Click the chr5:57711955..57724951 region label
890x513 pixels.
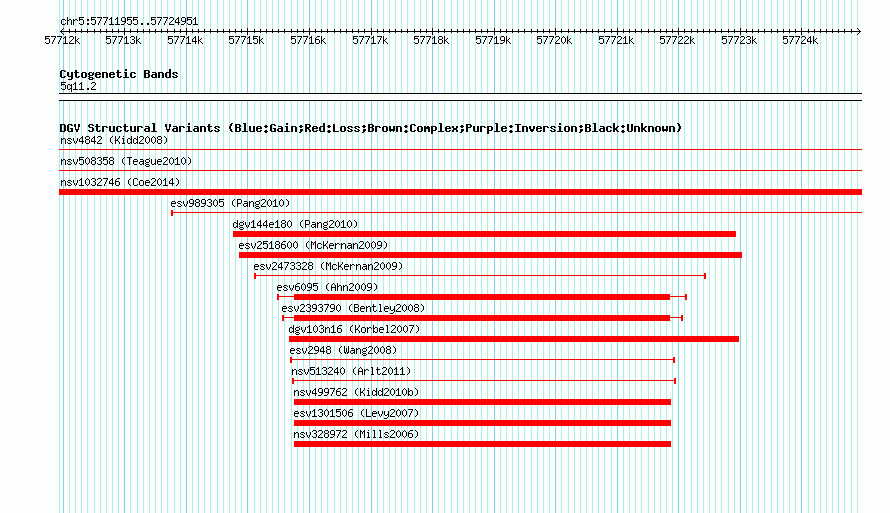(x=129, y=22)
